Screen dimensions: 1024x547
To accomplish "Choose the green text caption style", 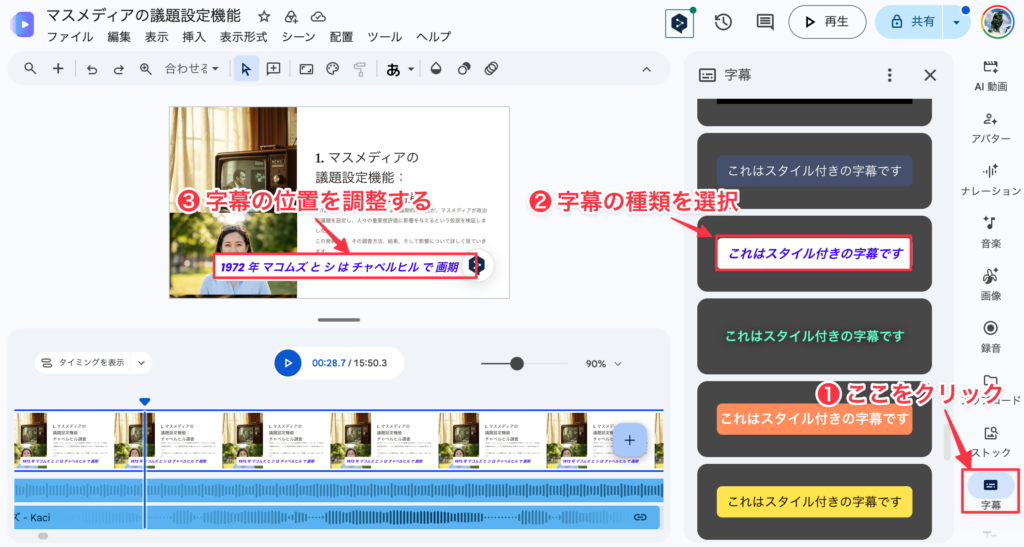I will pos(814,336).
